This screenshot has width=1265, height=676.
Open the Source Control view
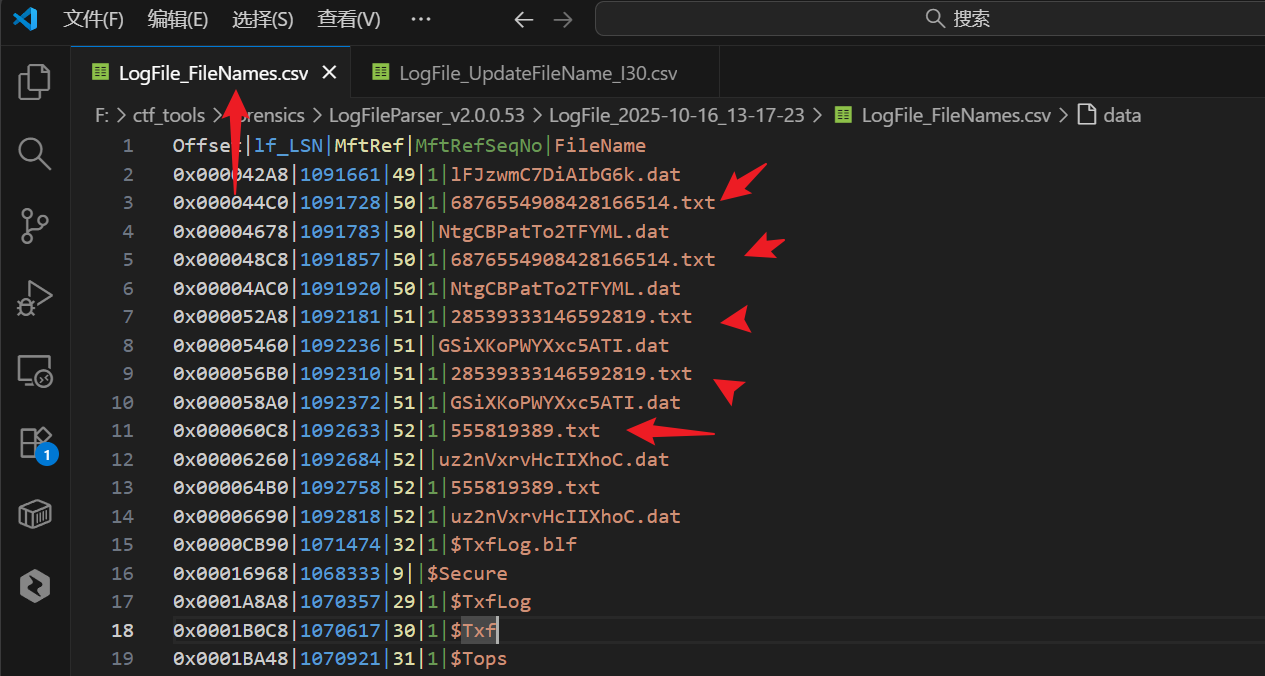tap(35, 226)
